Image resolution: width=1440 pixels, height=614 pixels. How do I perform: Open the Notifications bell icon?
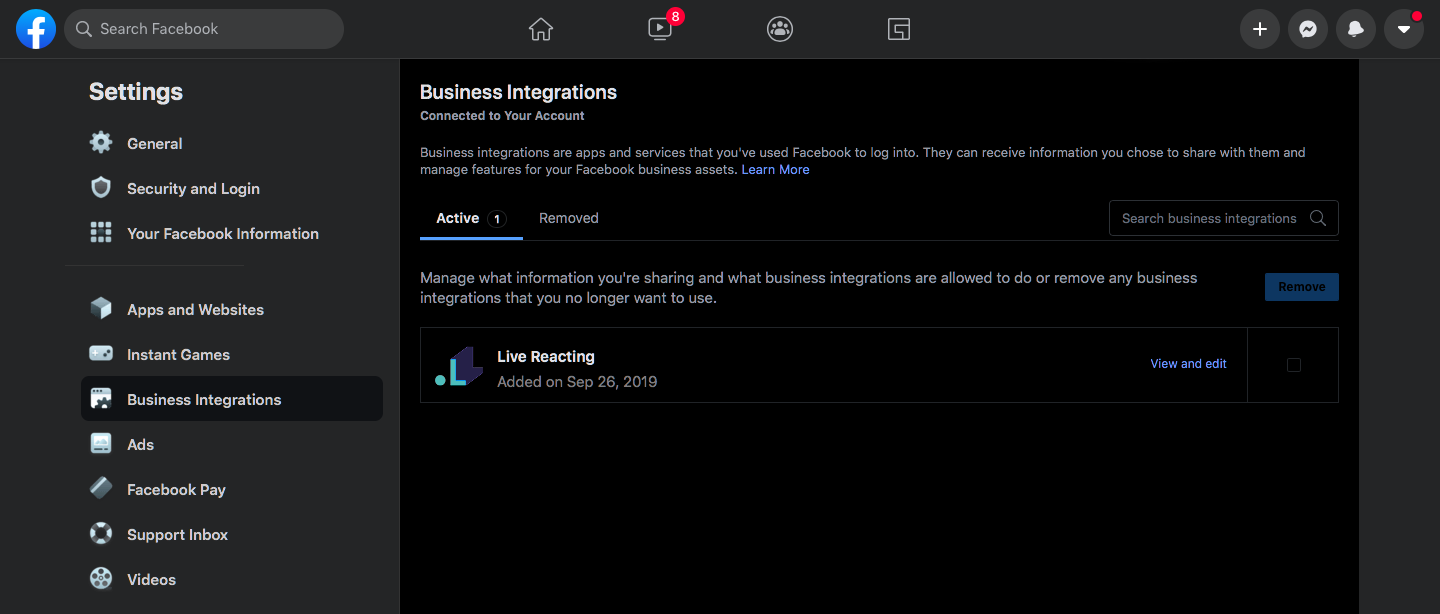tap(1356, 29)
